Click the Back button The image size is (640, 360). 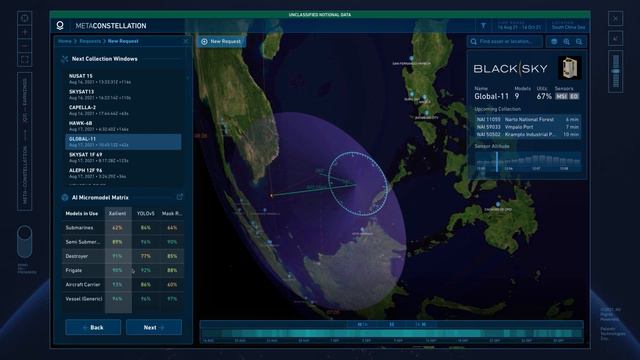tap(93, 327)
